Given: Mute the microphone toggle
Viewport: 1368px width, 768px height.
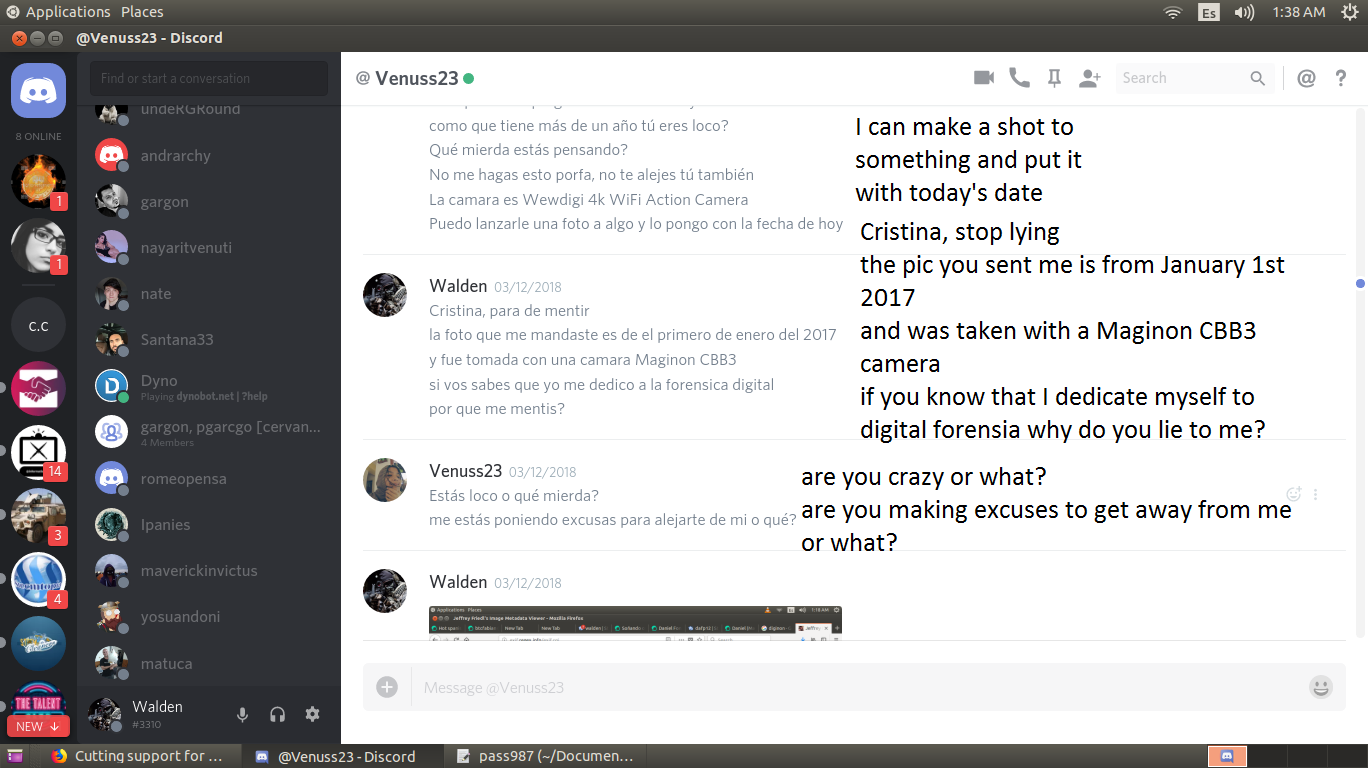Looking at the screenshot, I should [242, 714].
